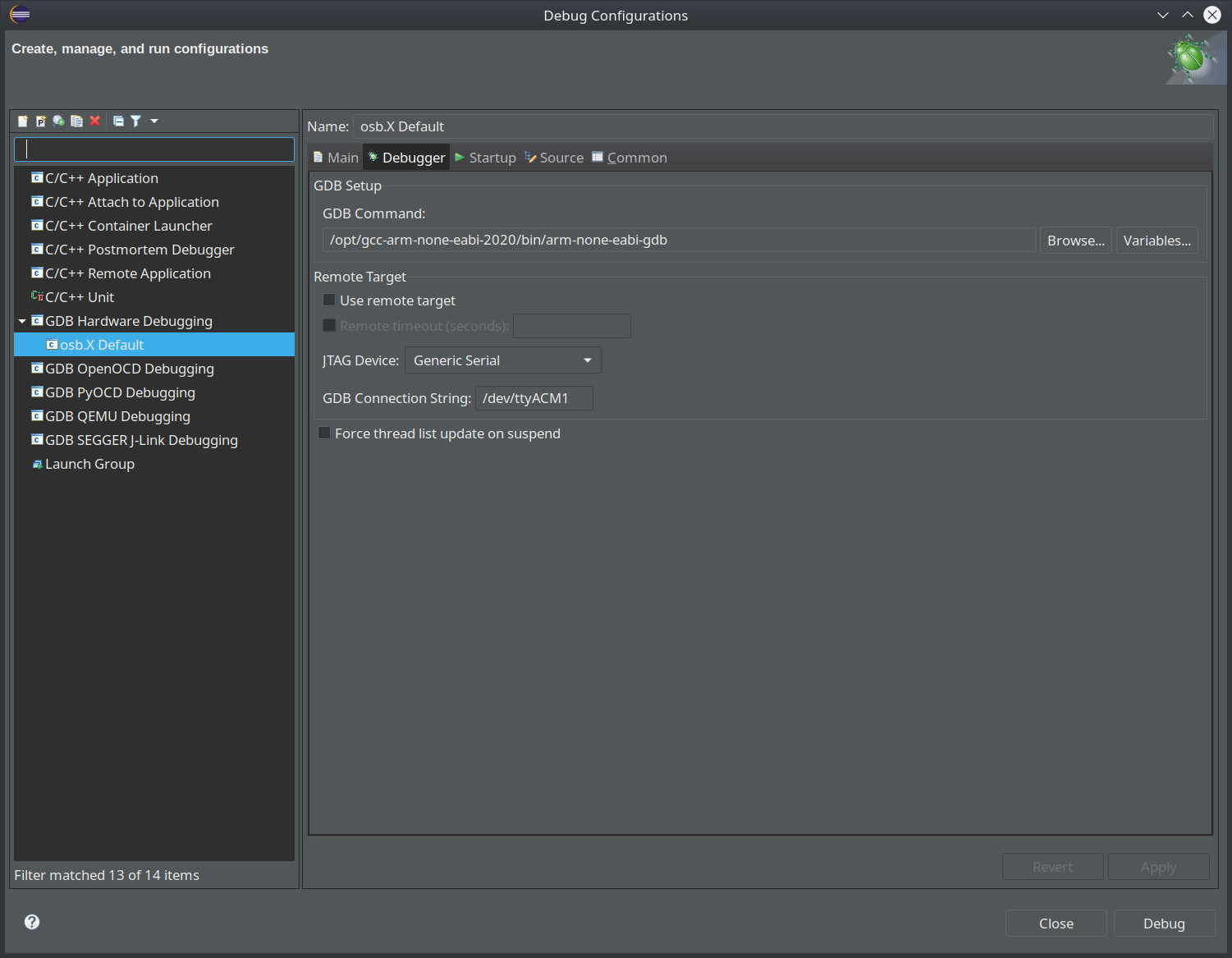Click the disabled Remote timeout checkbox
This screenshot has width=1232, height=958.
tap(329, 326)
